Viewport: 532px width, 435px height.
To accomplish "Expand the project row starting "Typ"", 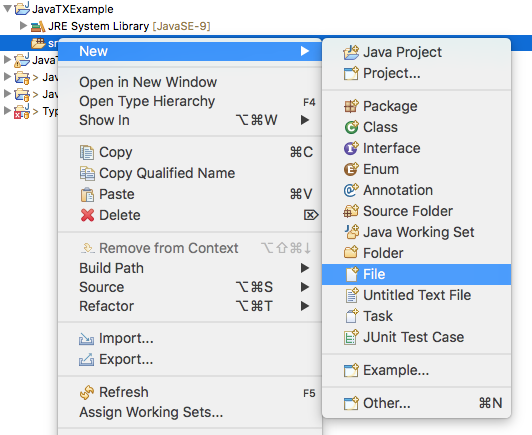I will [x=7, y=111].
